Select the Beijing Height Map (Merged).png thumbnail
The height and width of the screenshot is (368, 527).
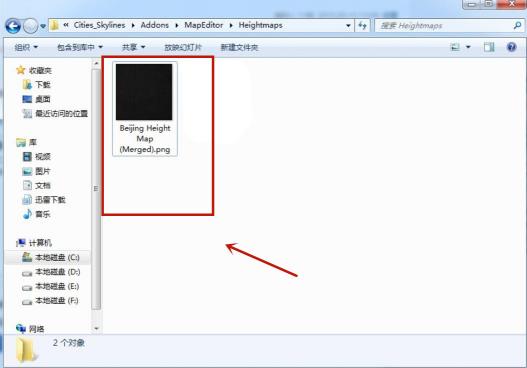(x=145, y=109)
